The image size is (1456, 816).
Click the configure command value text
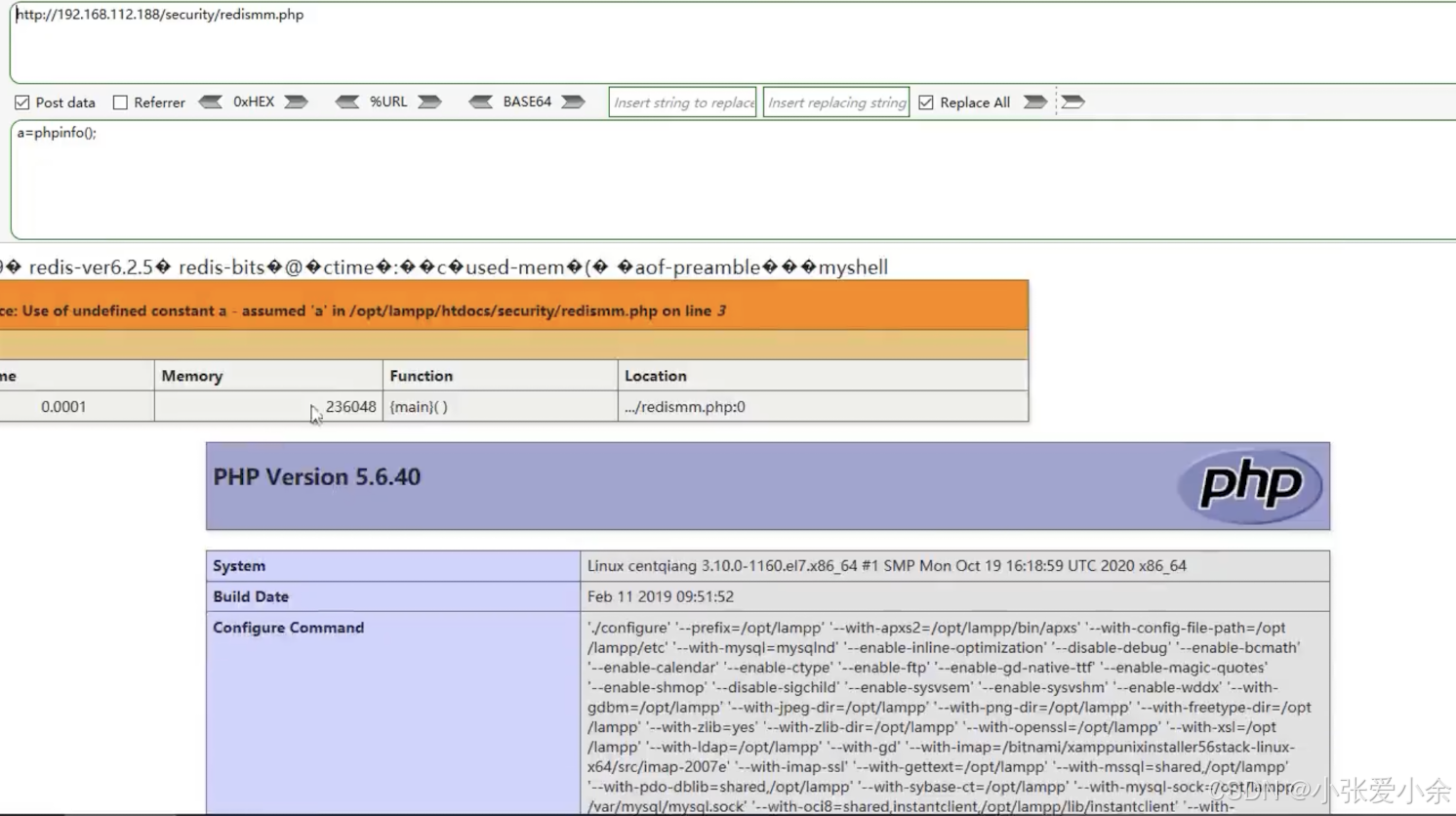pos(950,716)
